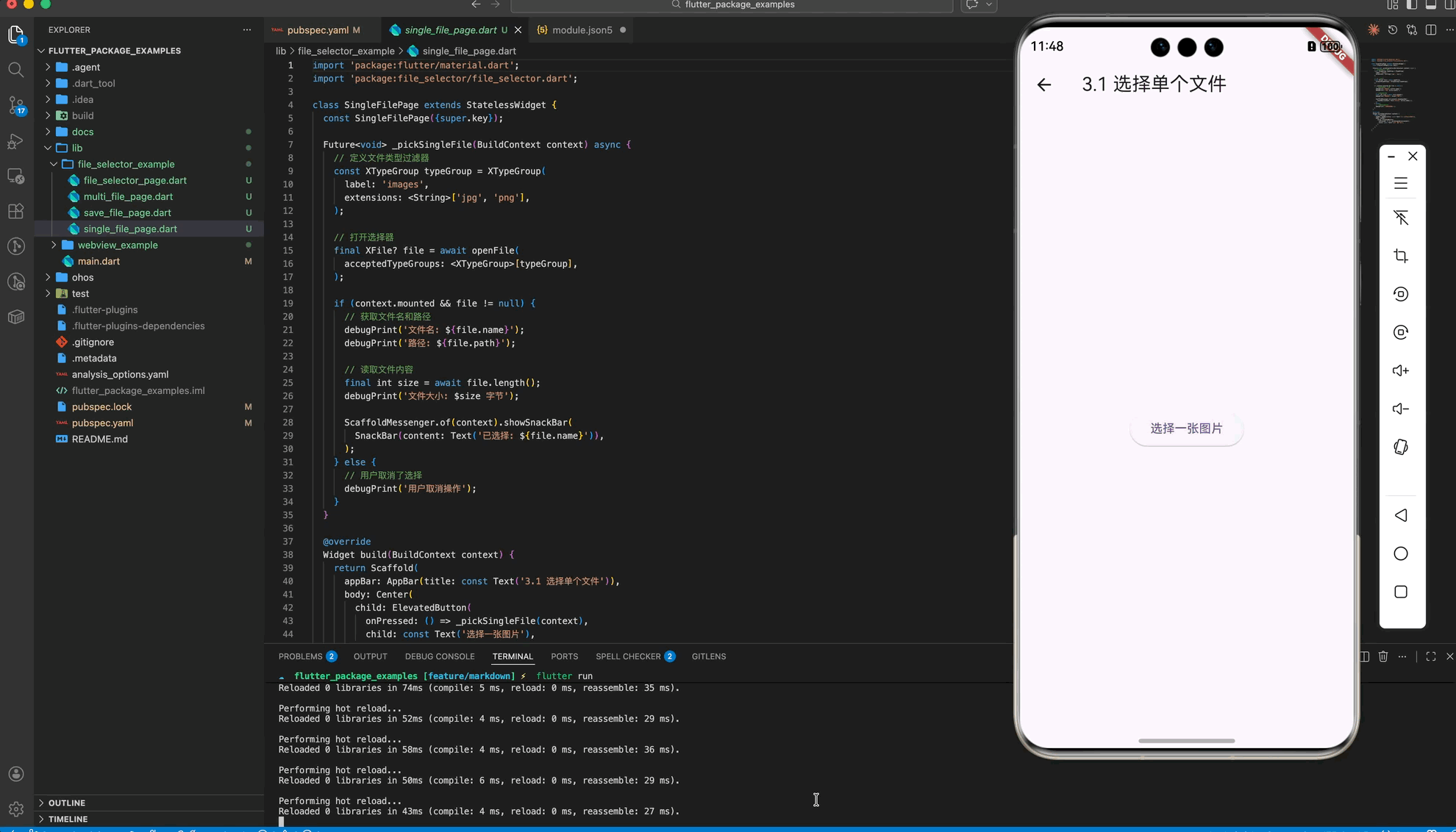Toggle split editor layout icon

tap(1430, 30)
